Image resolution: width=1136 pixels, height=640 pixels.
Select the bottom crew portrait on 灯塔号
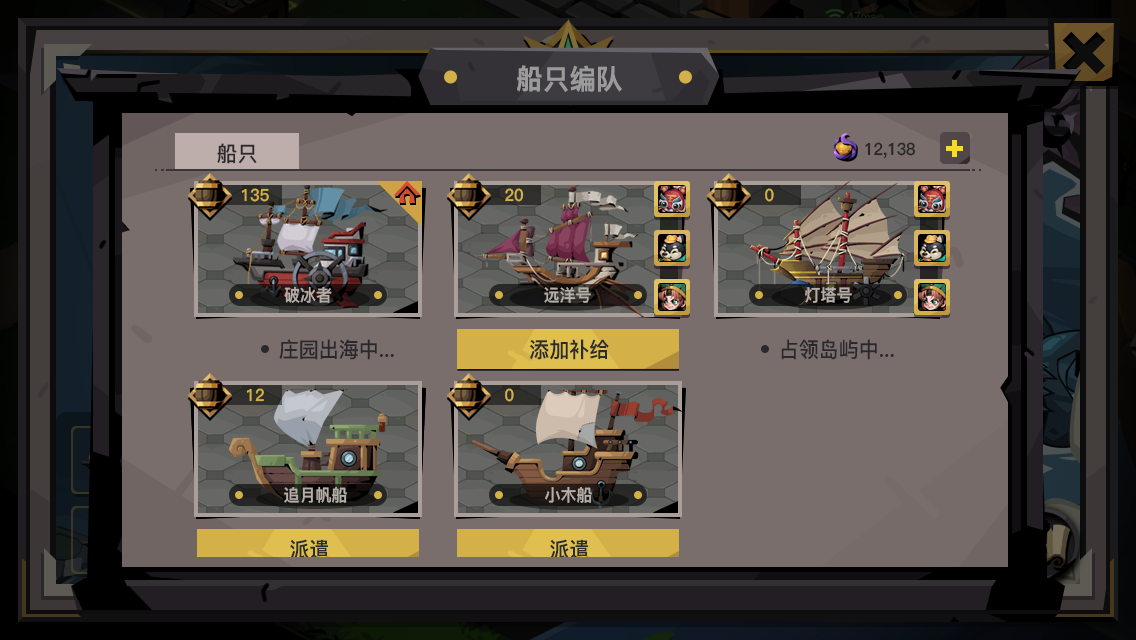(932, 297)
